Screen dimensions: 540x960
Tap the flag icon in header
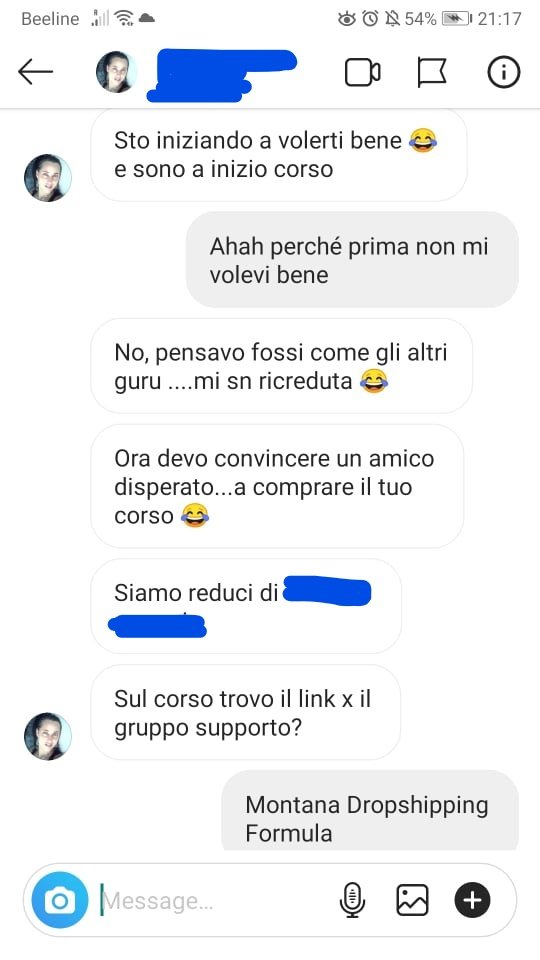[432, 72]
